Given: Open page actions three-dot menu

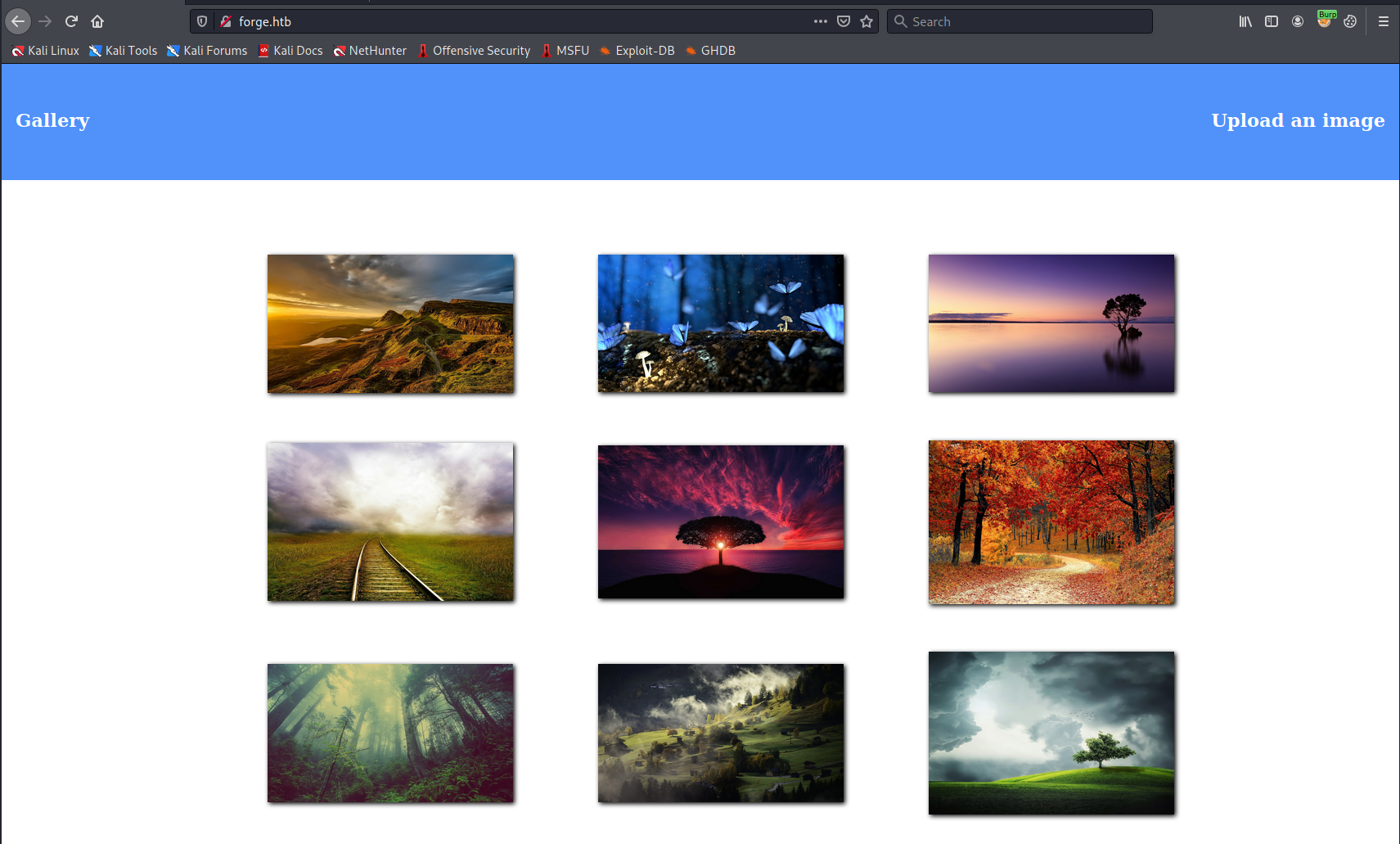Looking at the screenshot, I should tap(820, 21).
